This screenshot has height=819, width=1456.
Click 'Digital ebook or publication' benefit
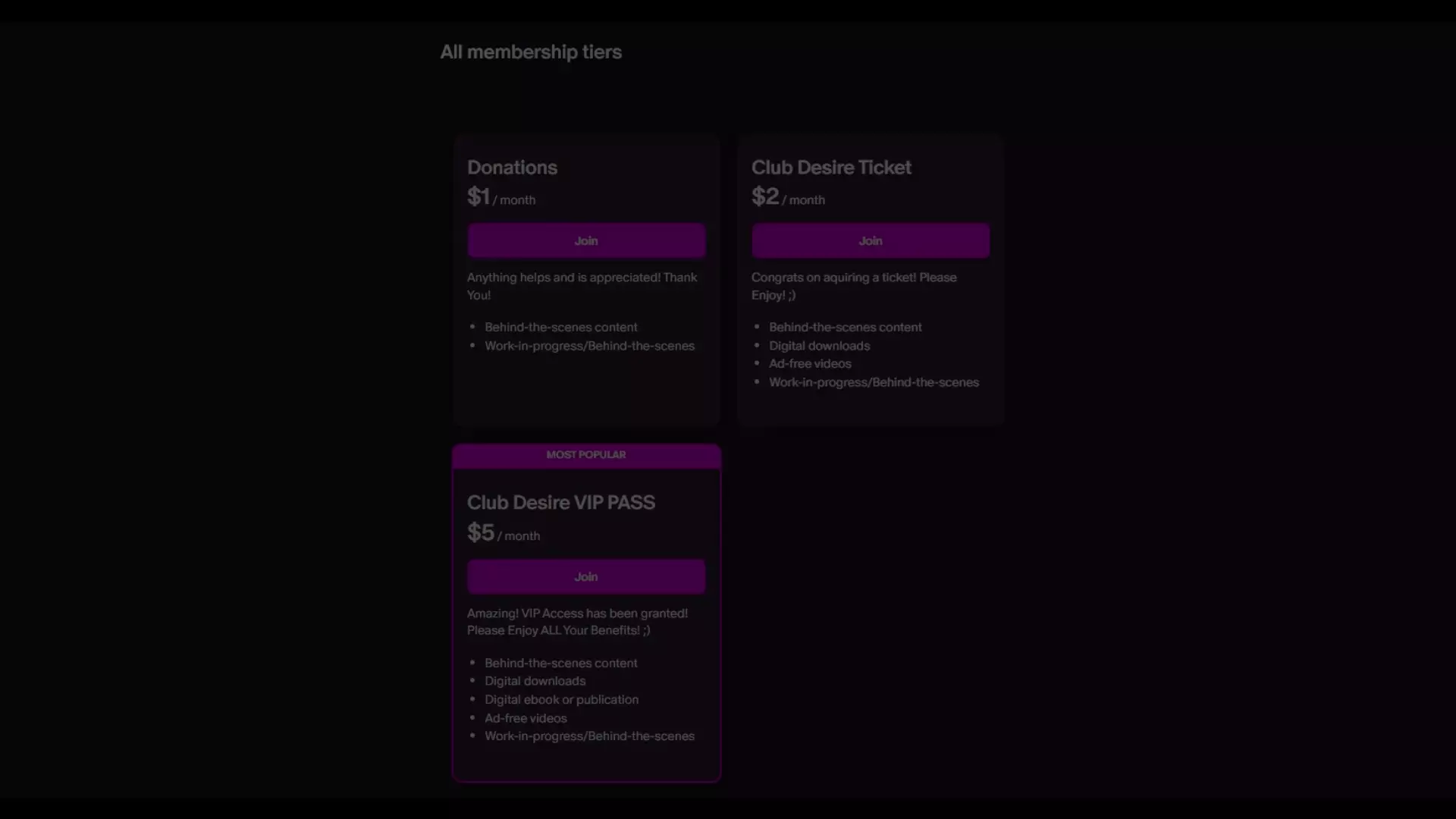562,699
